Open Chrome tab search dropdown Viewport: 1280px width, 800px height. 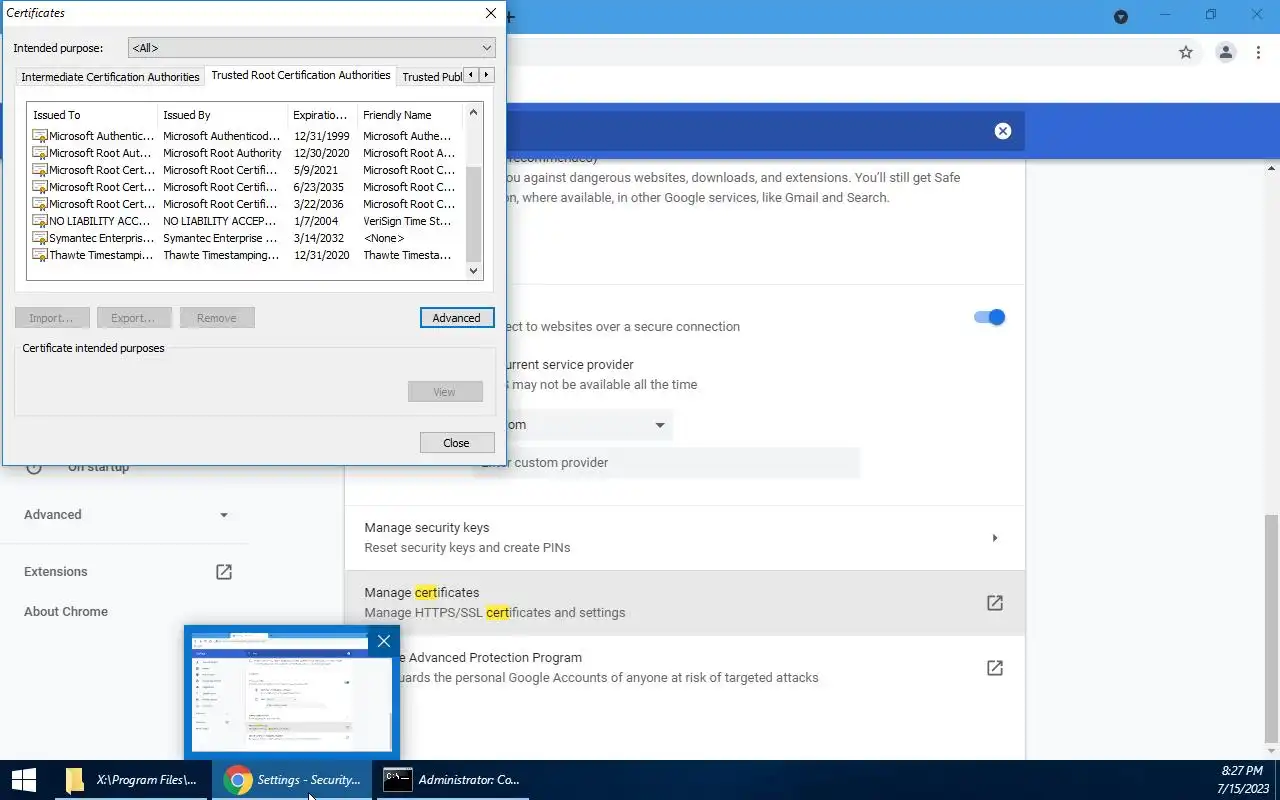1121,16
